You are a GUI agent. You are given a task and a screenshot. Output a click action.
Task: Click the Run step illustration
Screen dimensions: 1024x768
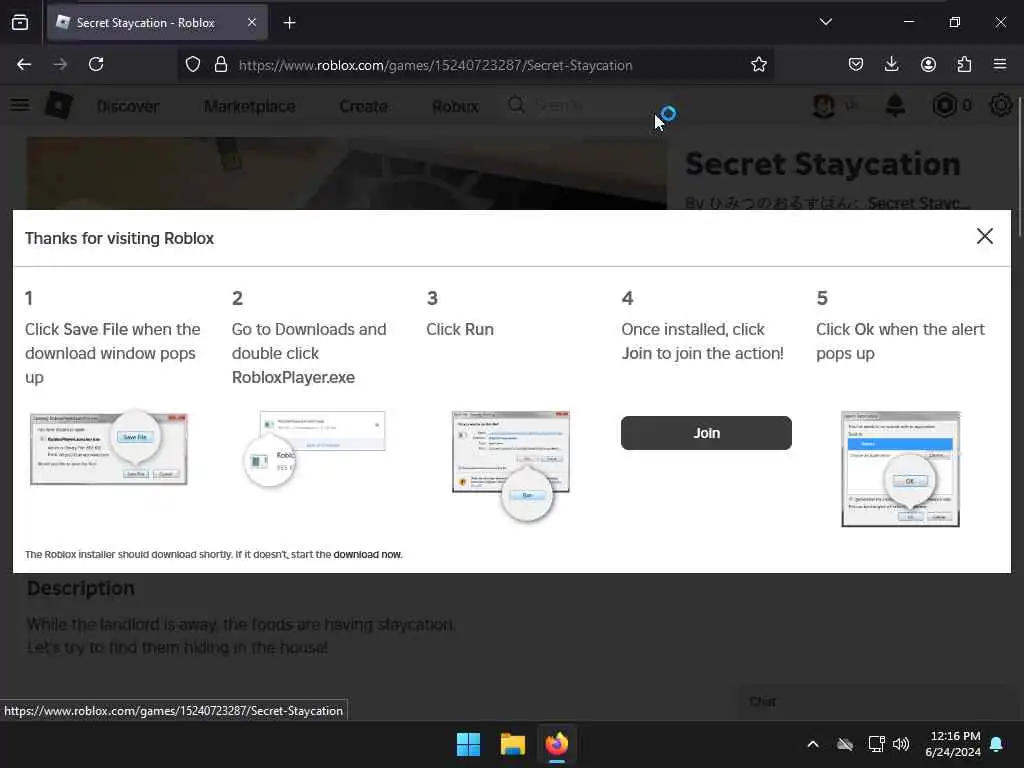[x=511, y=464]
